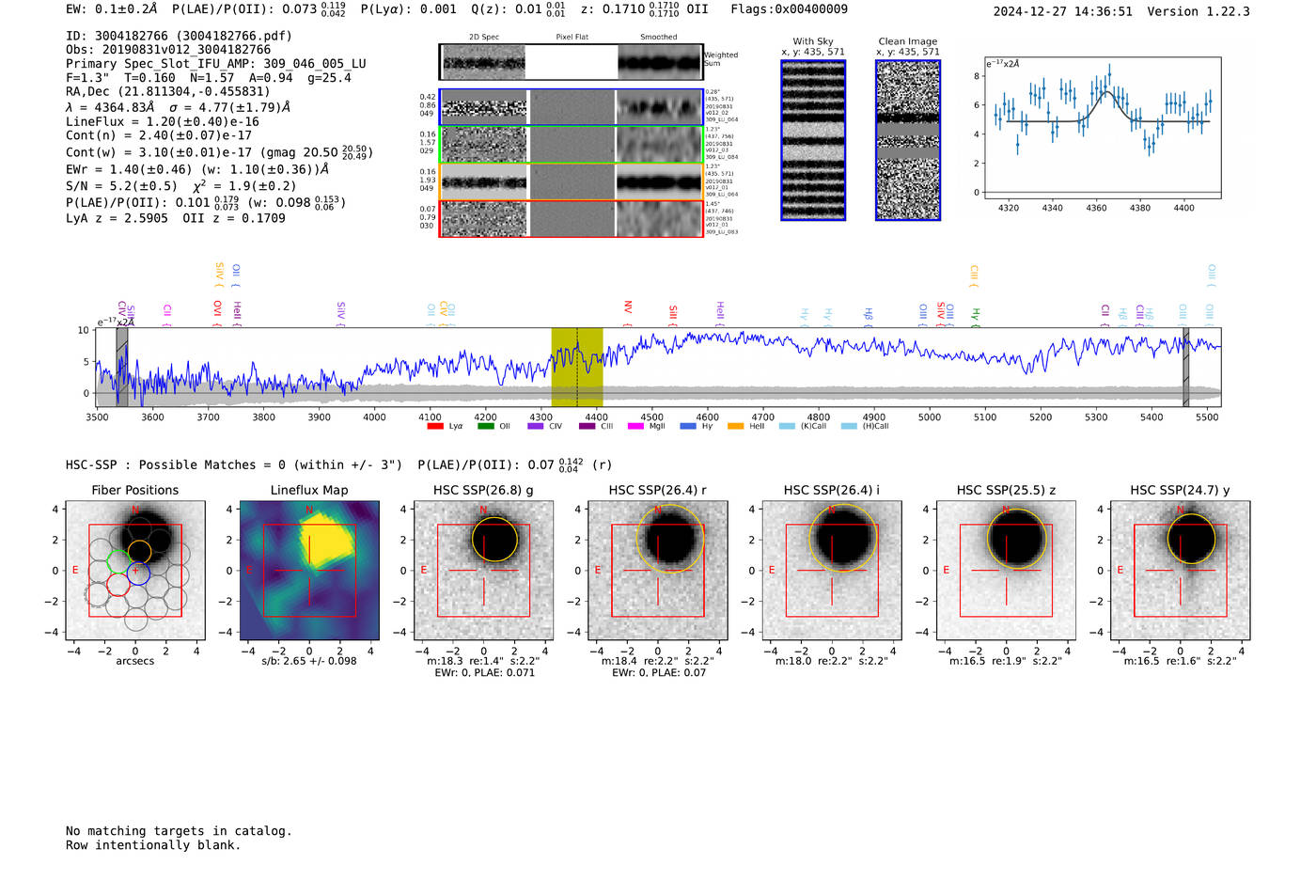Click the Primary Spec_Slot_IFU_AMP line
Screen dimensions: 1316x896
pos(216,64)
